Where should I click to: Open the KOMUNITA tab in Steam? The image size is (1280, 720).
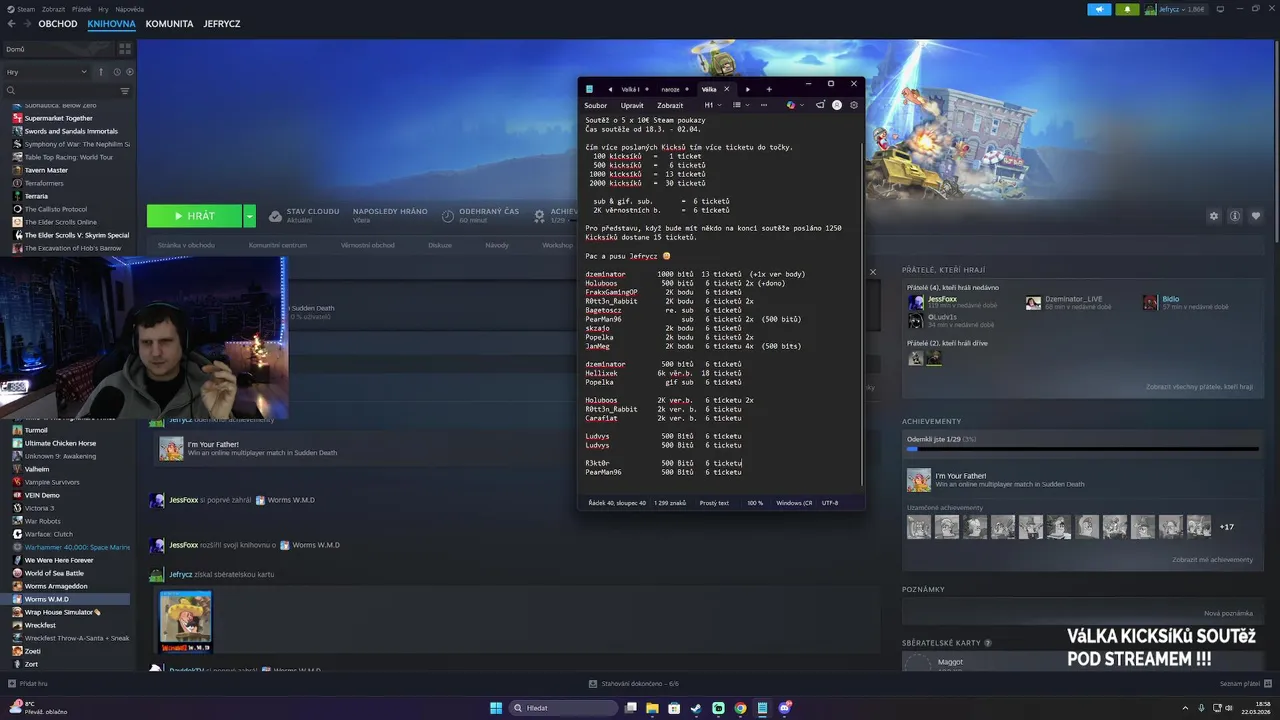[x=169, y=23]
